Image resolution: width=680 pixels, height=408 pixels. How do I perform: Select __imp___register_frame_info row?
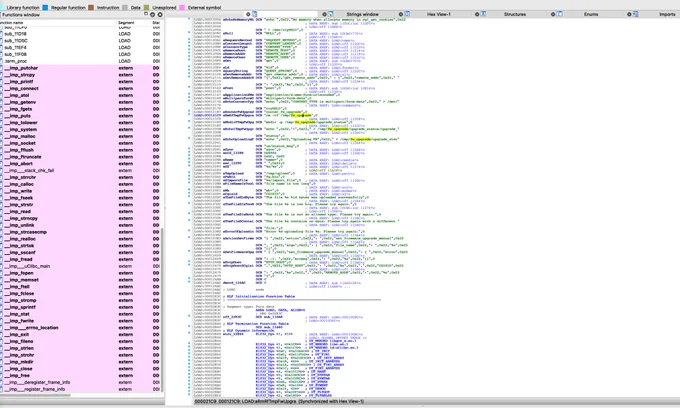pyautogui.click(x=80, y=389)
